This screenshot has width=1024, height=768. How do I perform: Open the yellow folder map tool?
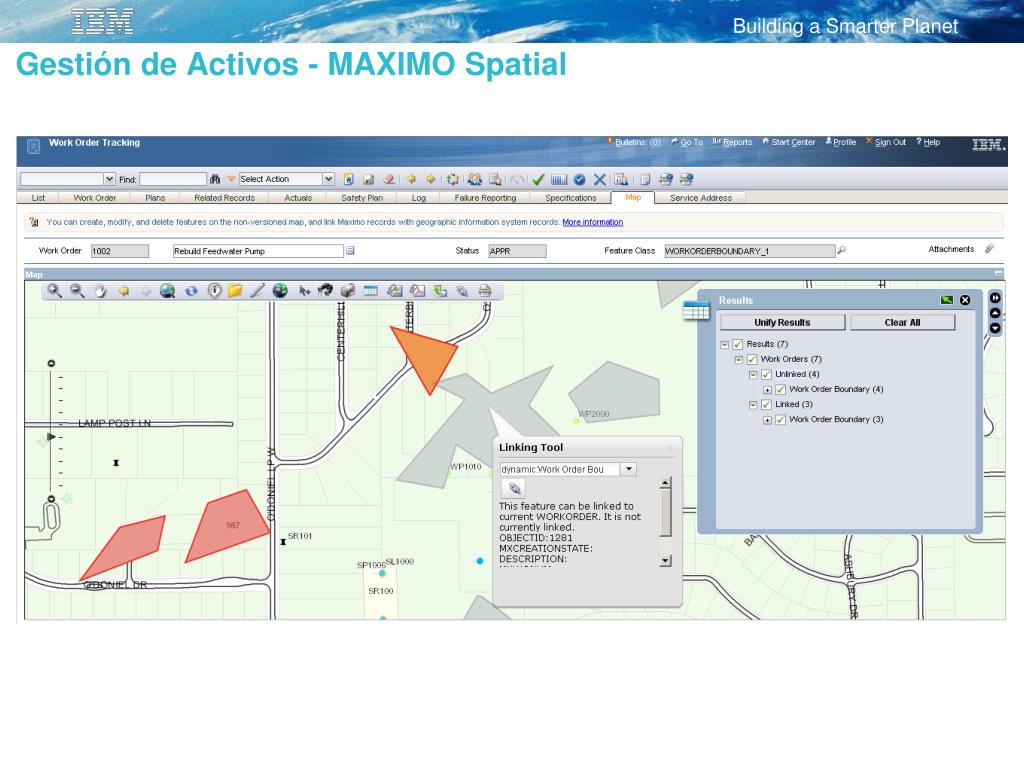click(x=235, y=291)
